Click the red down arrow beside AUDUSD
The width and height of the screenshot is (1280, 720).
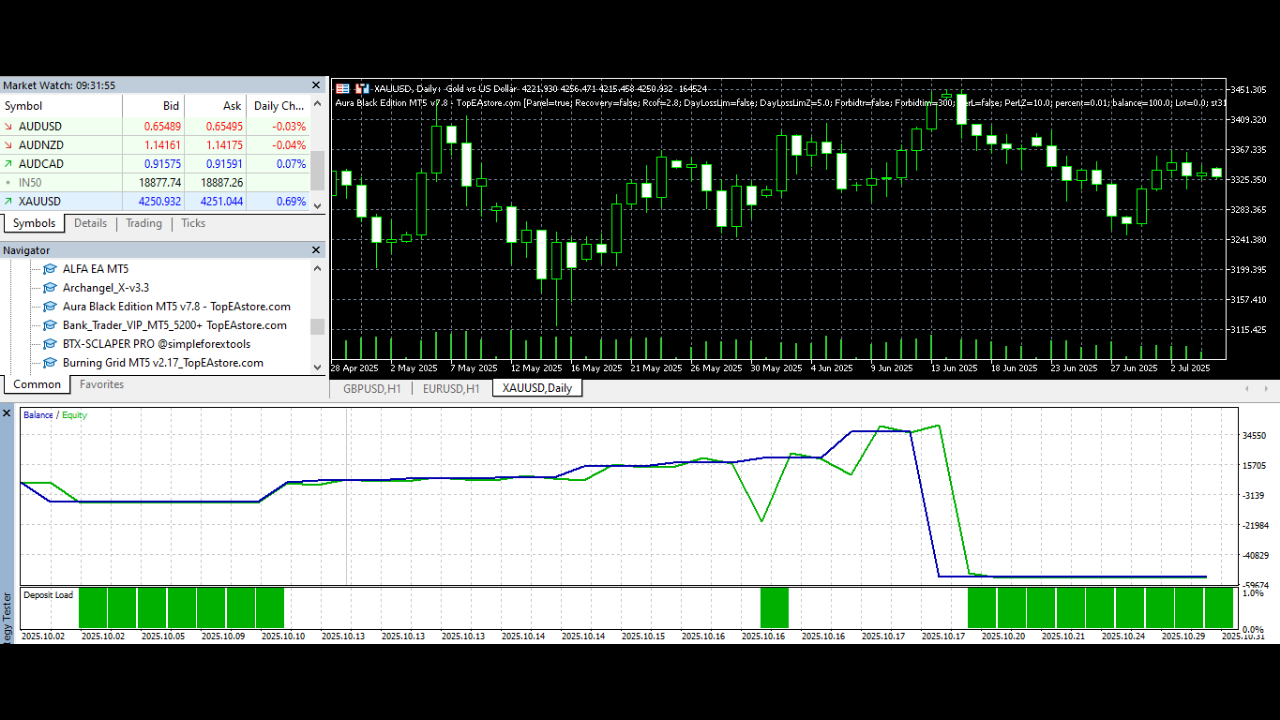pyautogui.click(x=9, y=127)
